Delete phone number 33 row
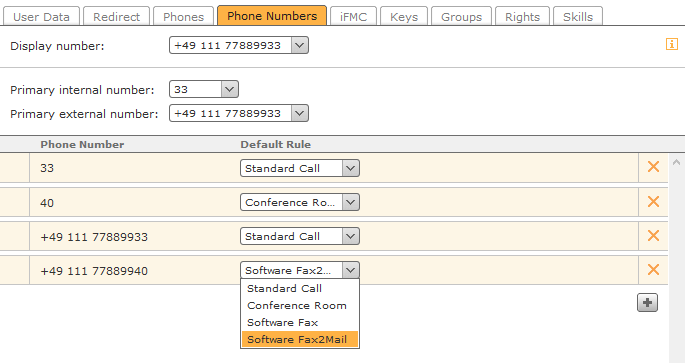 pyautogui.click(x=653, y=166)
